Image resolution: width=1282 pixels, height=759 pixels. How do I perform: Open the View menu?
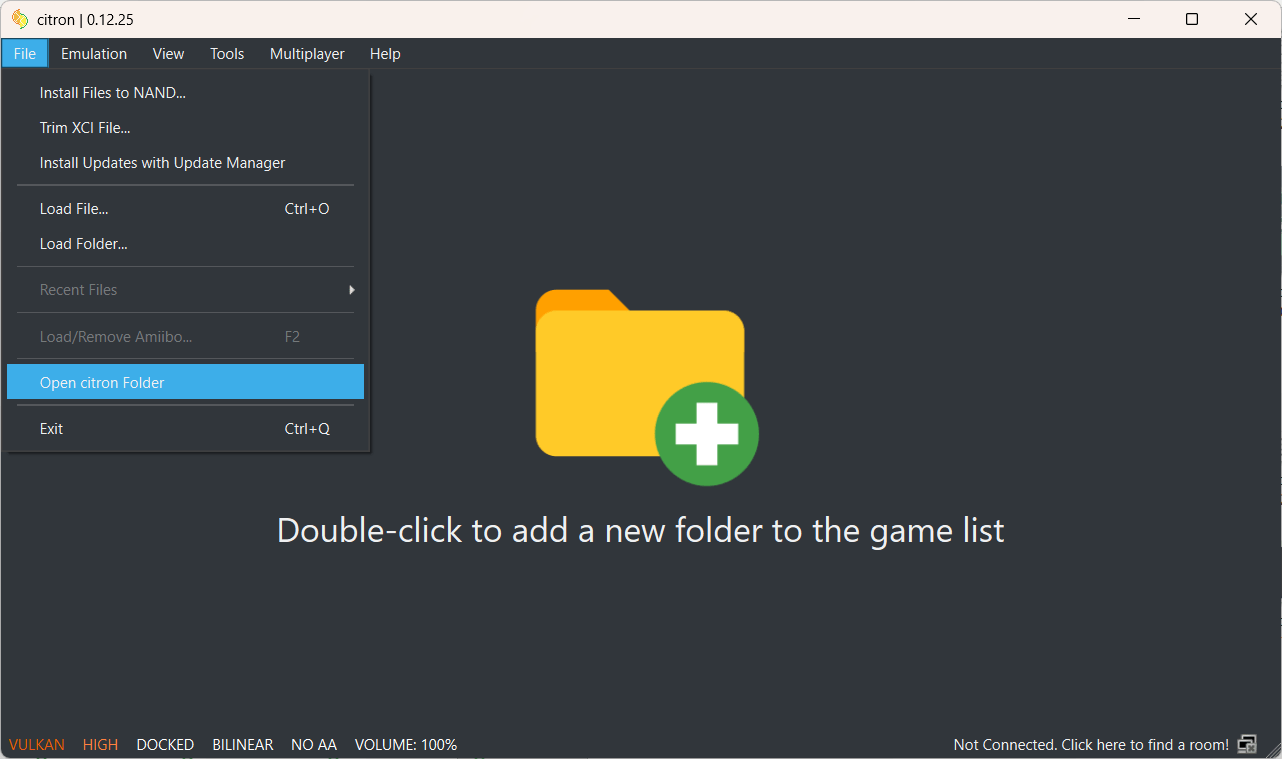click(x=168, y=54)
